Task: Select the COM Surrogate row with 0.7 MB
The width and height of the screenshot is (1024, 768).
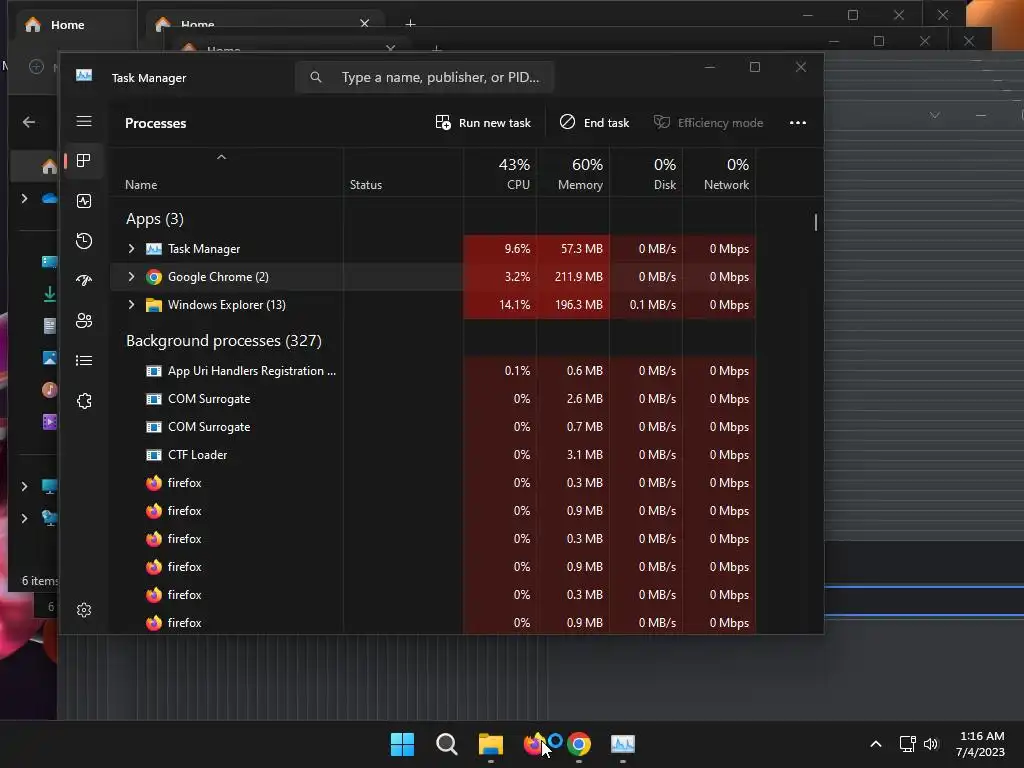Action: (433, 427)
